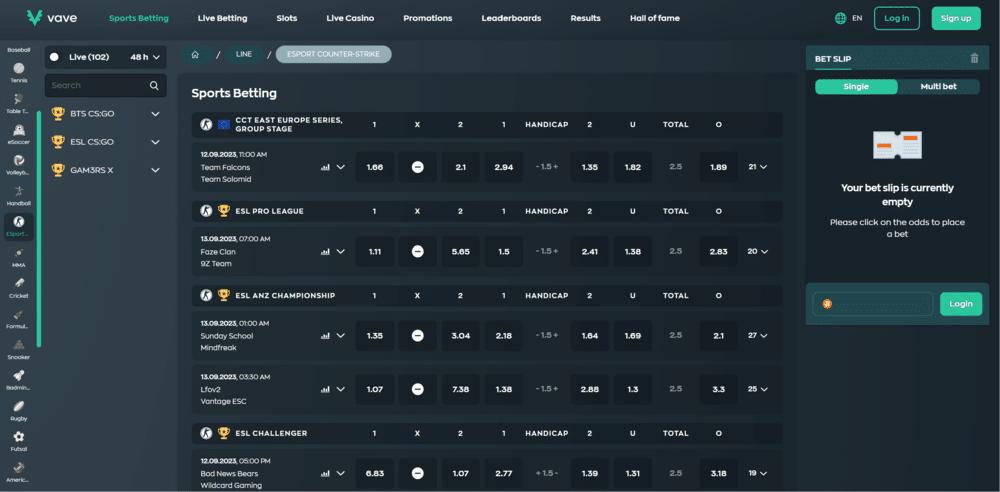Screen dimensions: 1000x492
Task: Adjust handicap -1.5 stepper for Team Falcons
Action: tap(547, 167)
